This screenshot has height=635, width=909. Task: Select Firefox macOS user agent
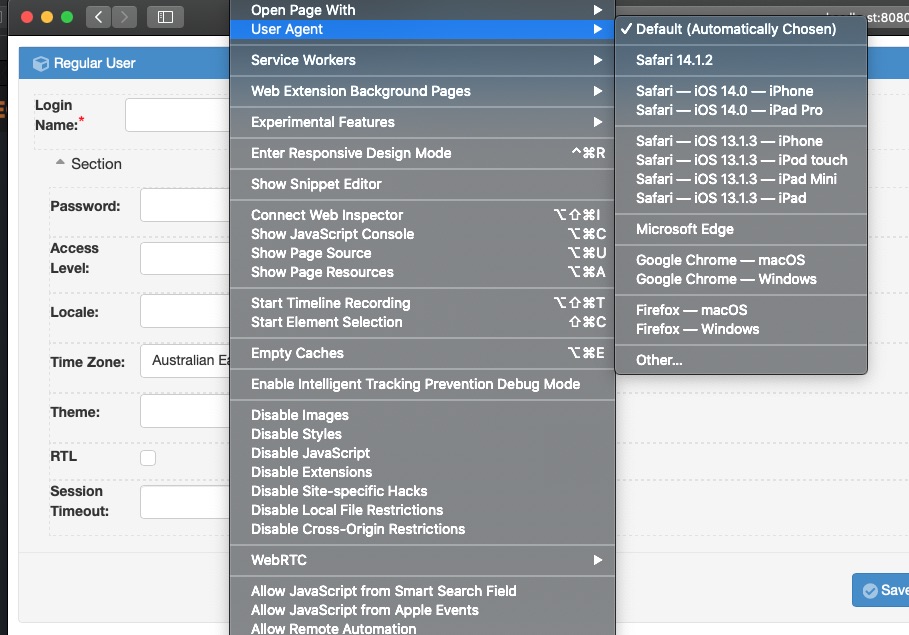point(741,310)
